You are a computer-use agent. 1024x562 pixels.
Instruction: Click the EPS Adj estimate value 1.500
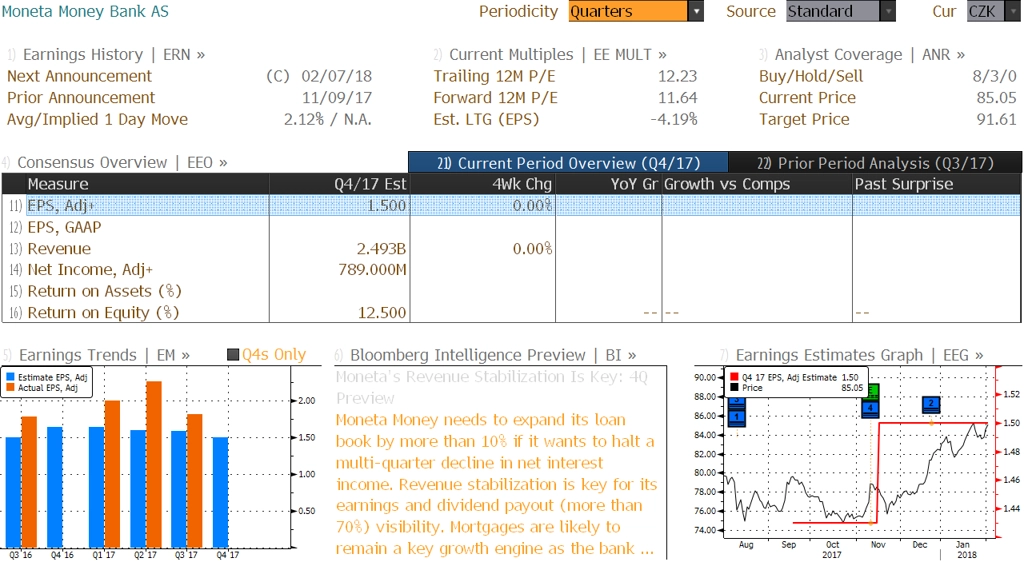pos(387,206)
